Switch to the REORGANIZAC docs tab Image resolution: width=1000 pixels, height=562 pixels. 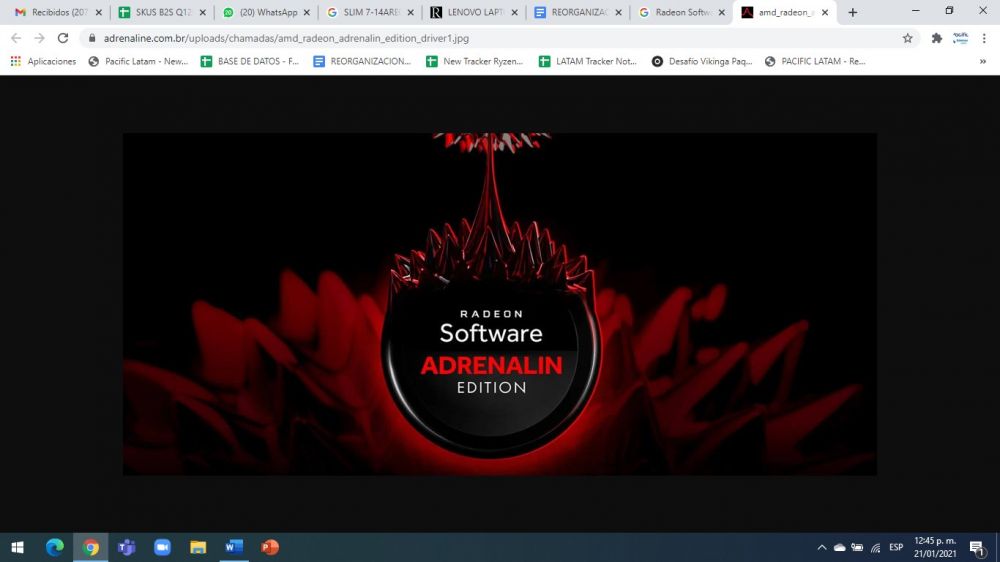click(x=571, y=12)
